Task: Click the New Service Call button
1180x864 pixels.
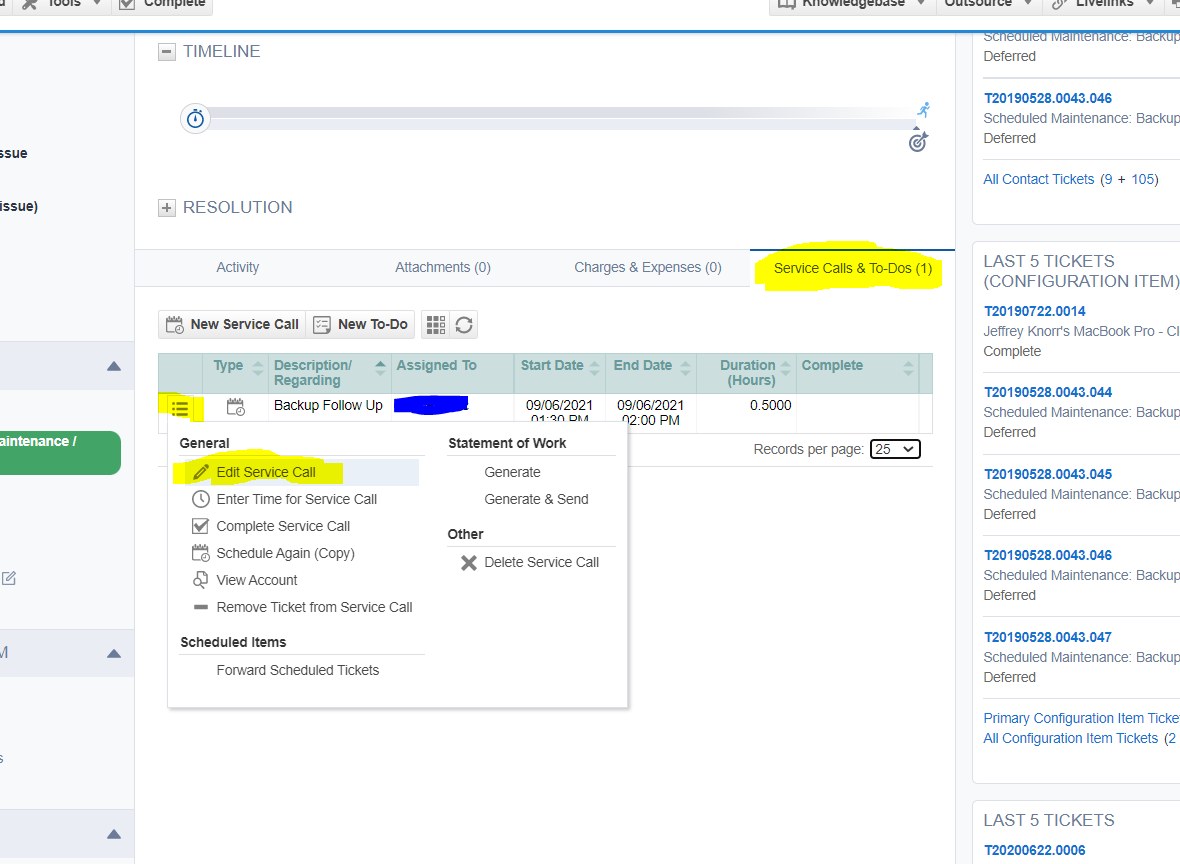Action: [x=232, y=324]
